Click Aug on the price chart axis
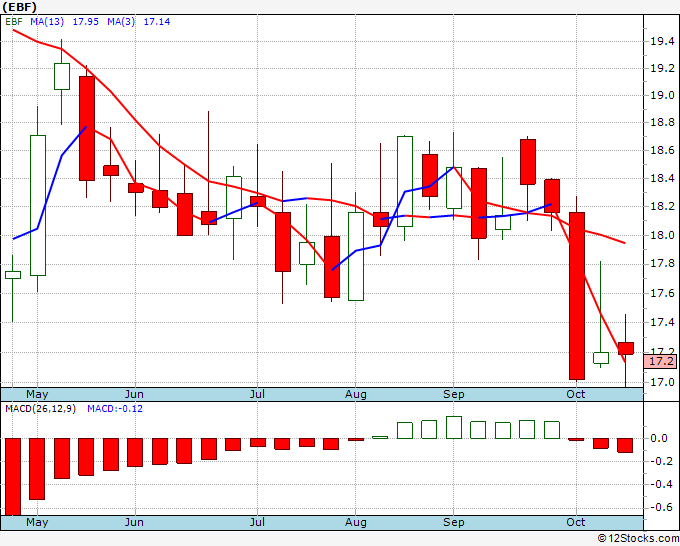Image resolution: width=680 pixels, height=546 pixels. 356,394
